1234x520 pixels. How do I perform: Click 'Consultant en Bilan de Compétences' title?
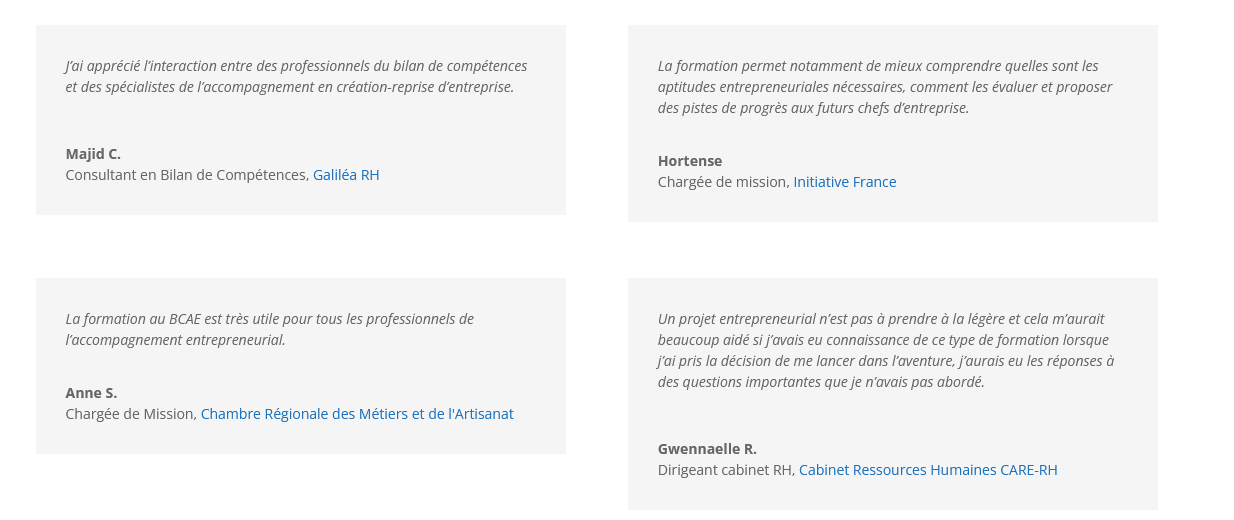pos(187,175)
